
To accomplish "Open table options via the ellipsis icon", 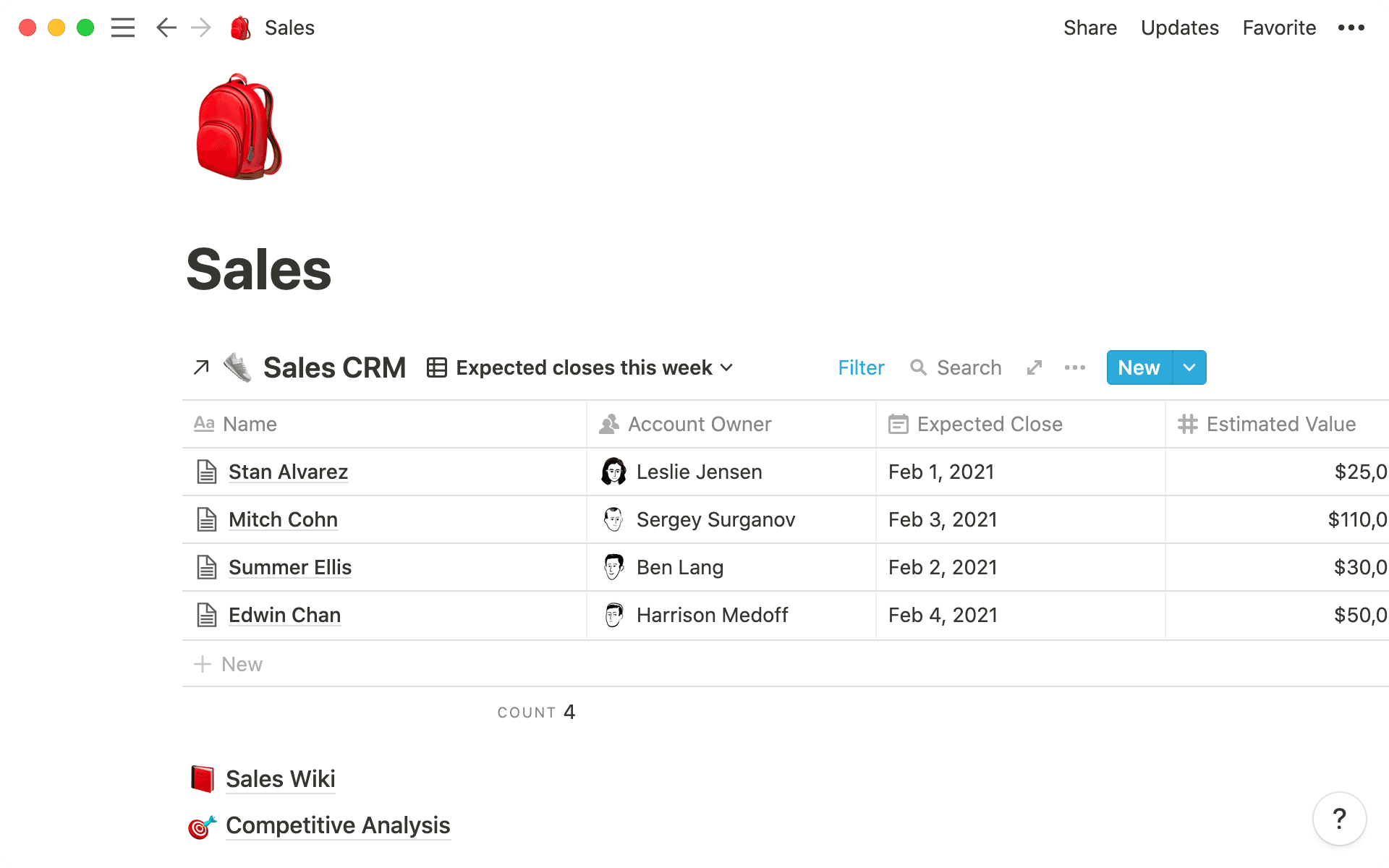I will 1074,367.
